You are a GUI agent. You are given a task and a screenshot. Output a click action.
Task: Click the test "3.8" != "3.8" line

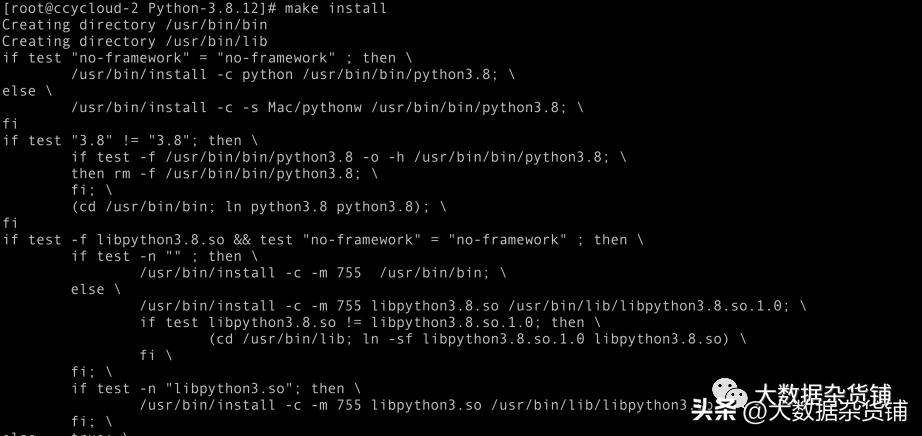130,140
